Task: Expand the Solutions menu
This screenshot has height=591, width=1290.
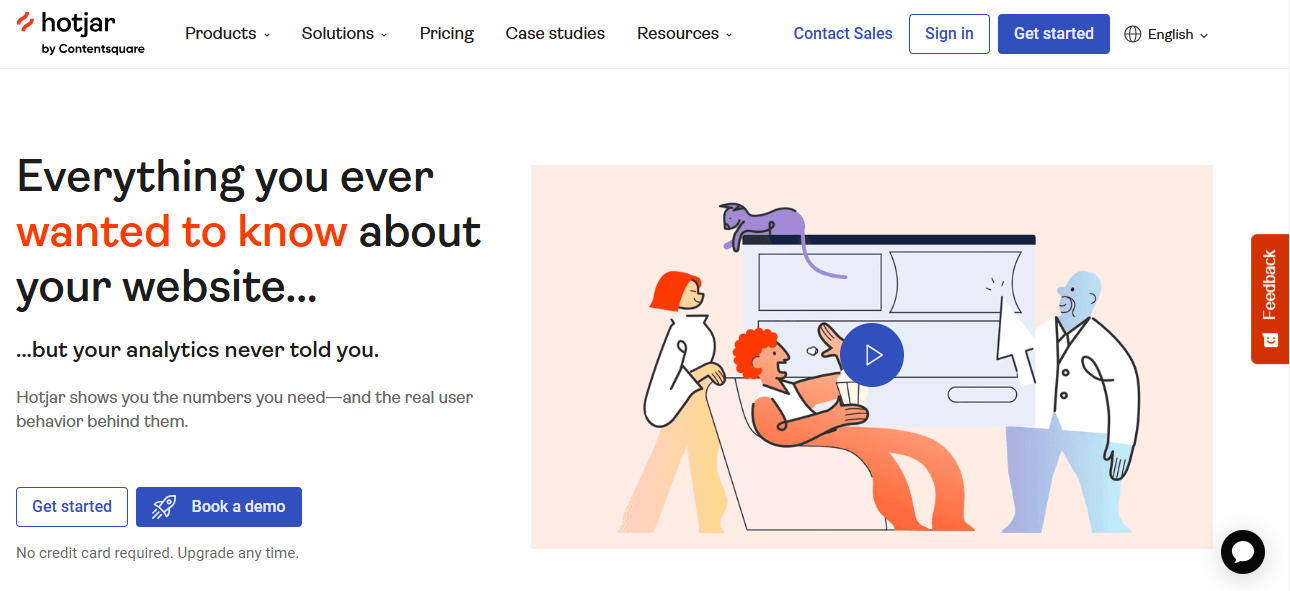Action: [344, 34]
